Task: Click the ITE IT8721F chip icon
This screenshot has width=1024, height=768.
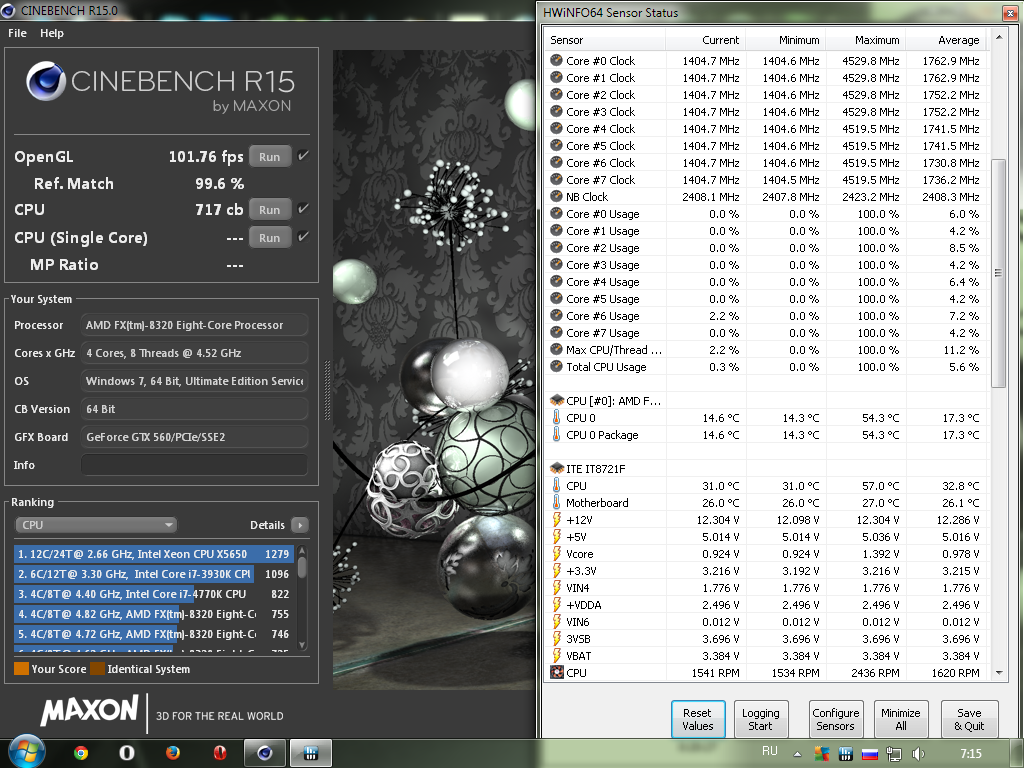Action: (556, 468)
